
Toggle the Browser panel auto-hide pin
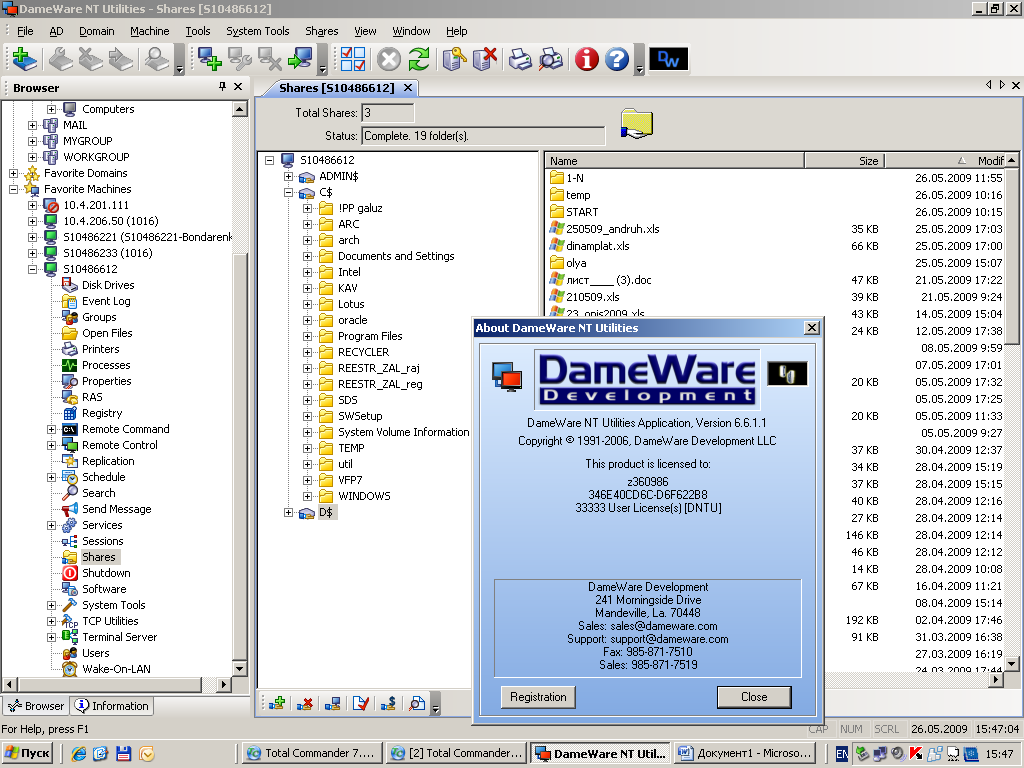coord(222,87)
